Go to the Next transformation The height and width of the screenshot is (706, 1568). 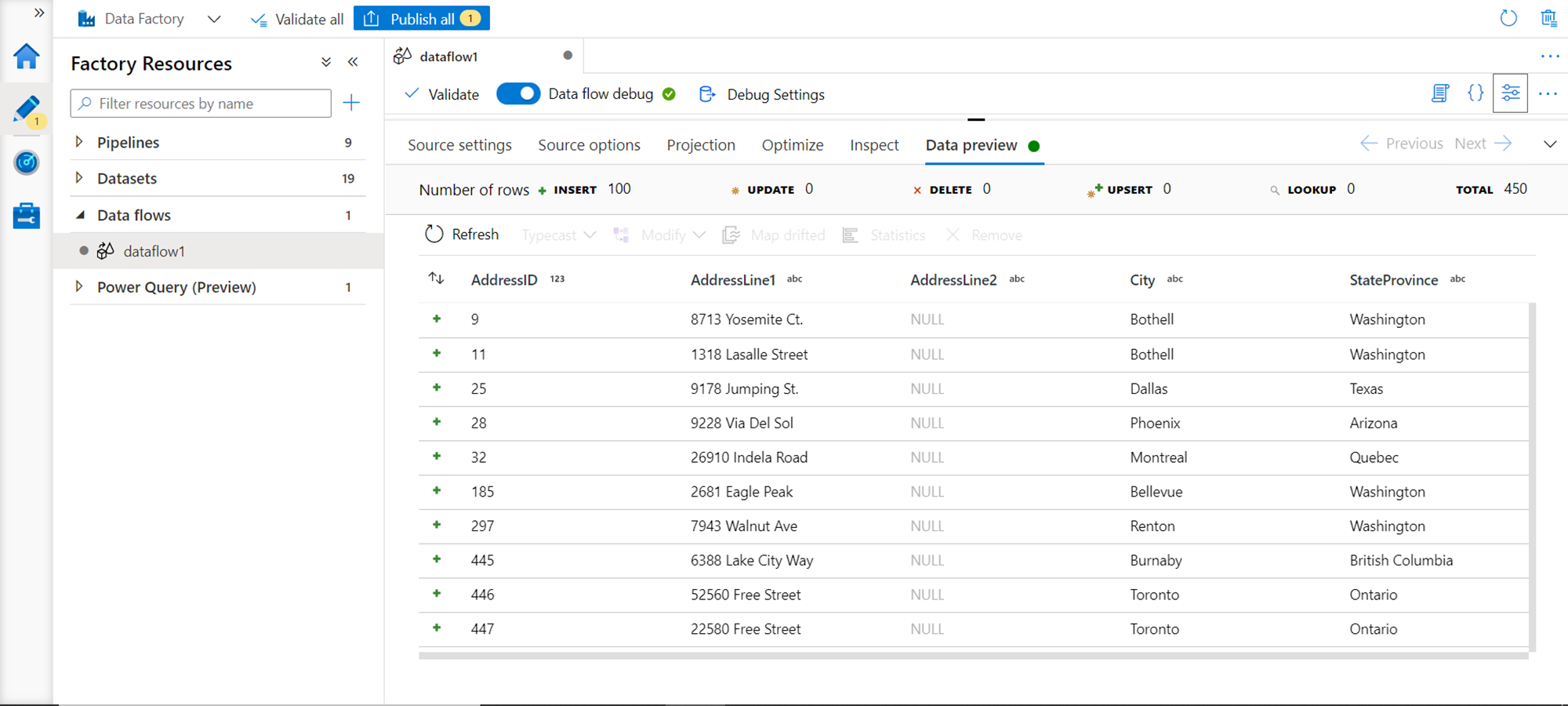pos(1483,144)
